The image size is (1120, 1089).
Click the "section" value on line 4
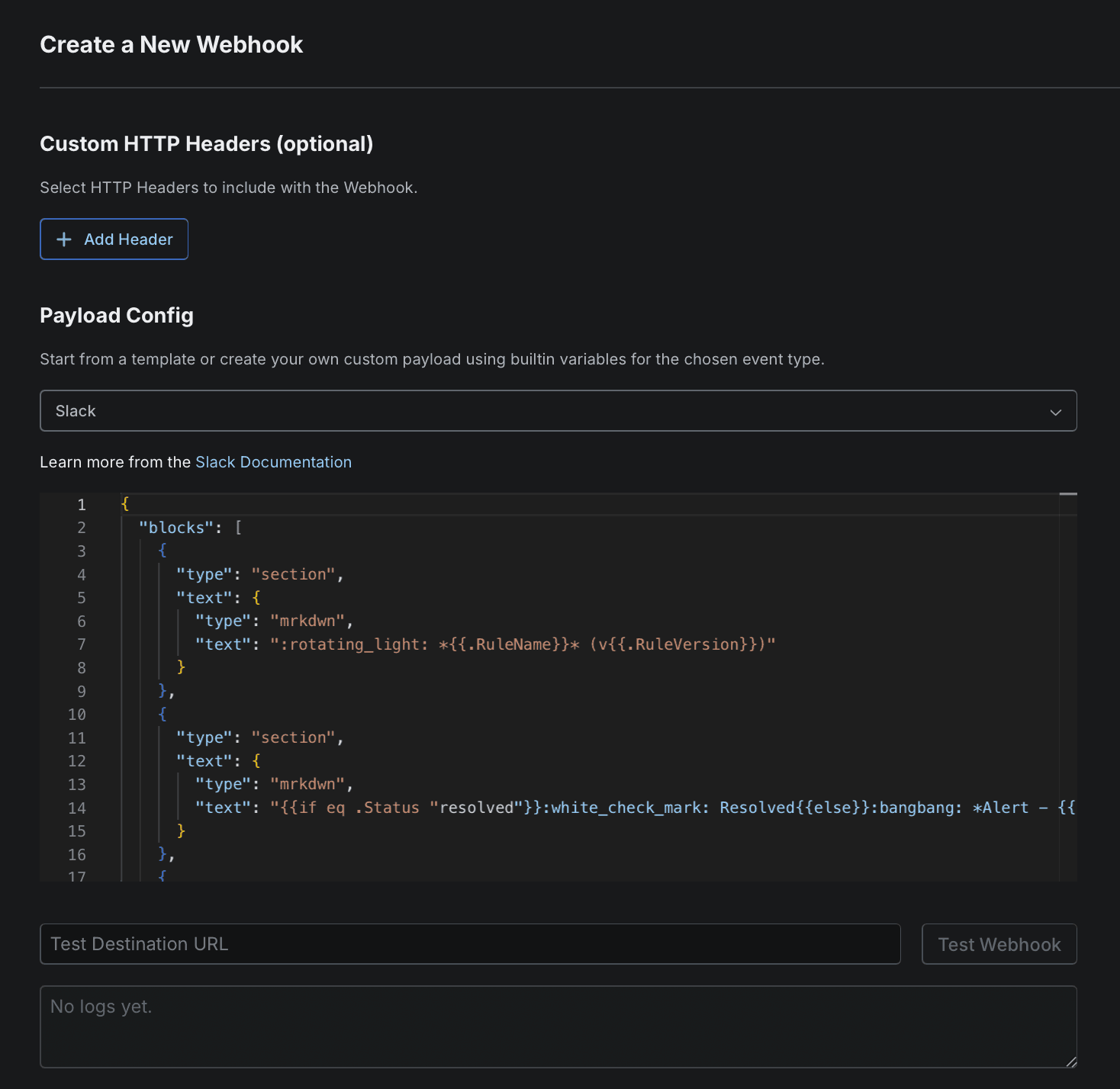pyautogui.click(x=293, y=574)
